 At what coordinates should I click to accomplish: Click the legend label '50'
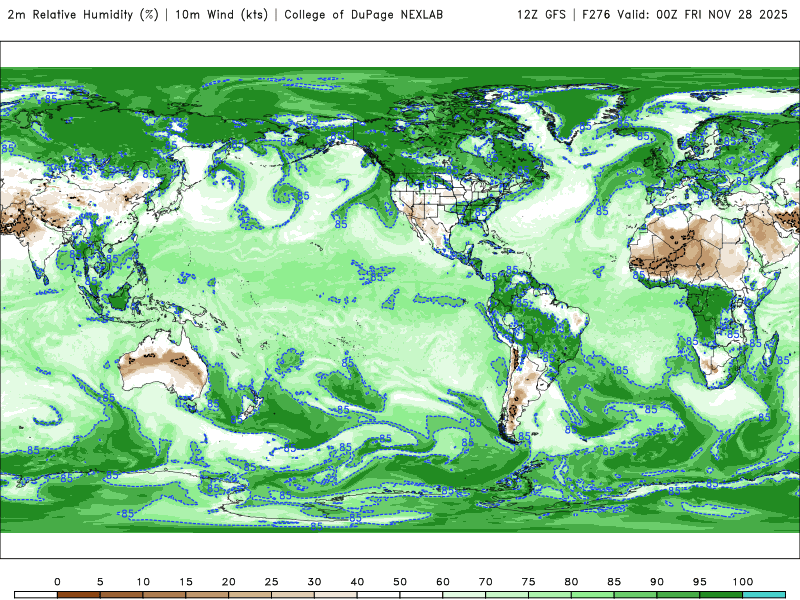pos(400,582)
